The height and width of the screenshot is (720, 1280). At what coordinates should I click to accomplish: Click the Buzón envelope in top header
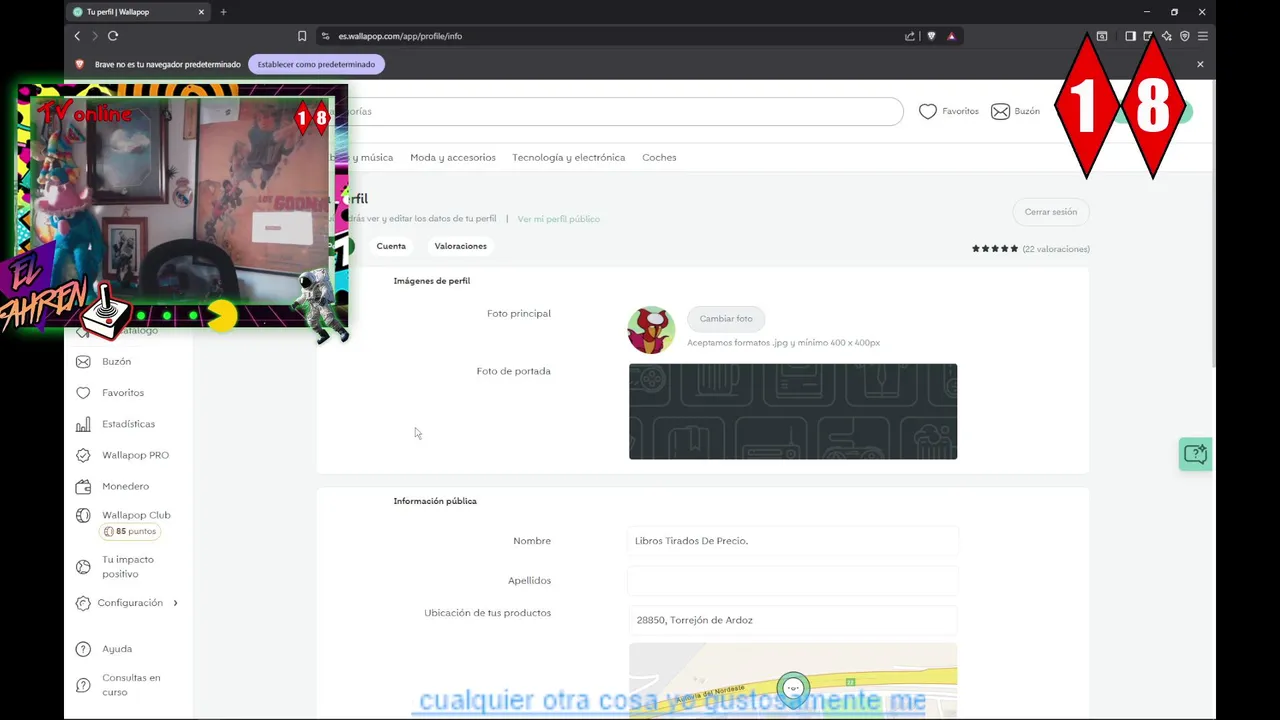tap(1000, 111)
